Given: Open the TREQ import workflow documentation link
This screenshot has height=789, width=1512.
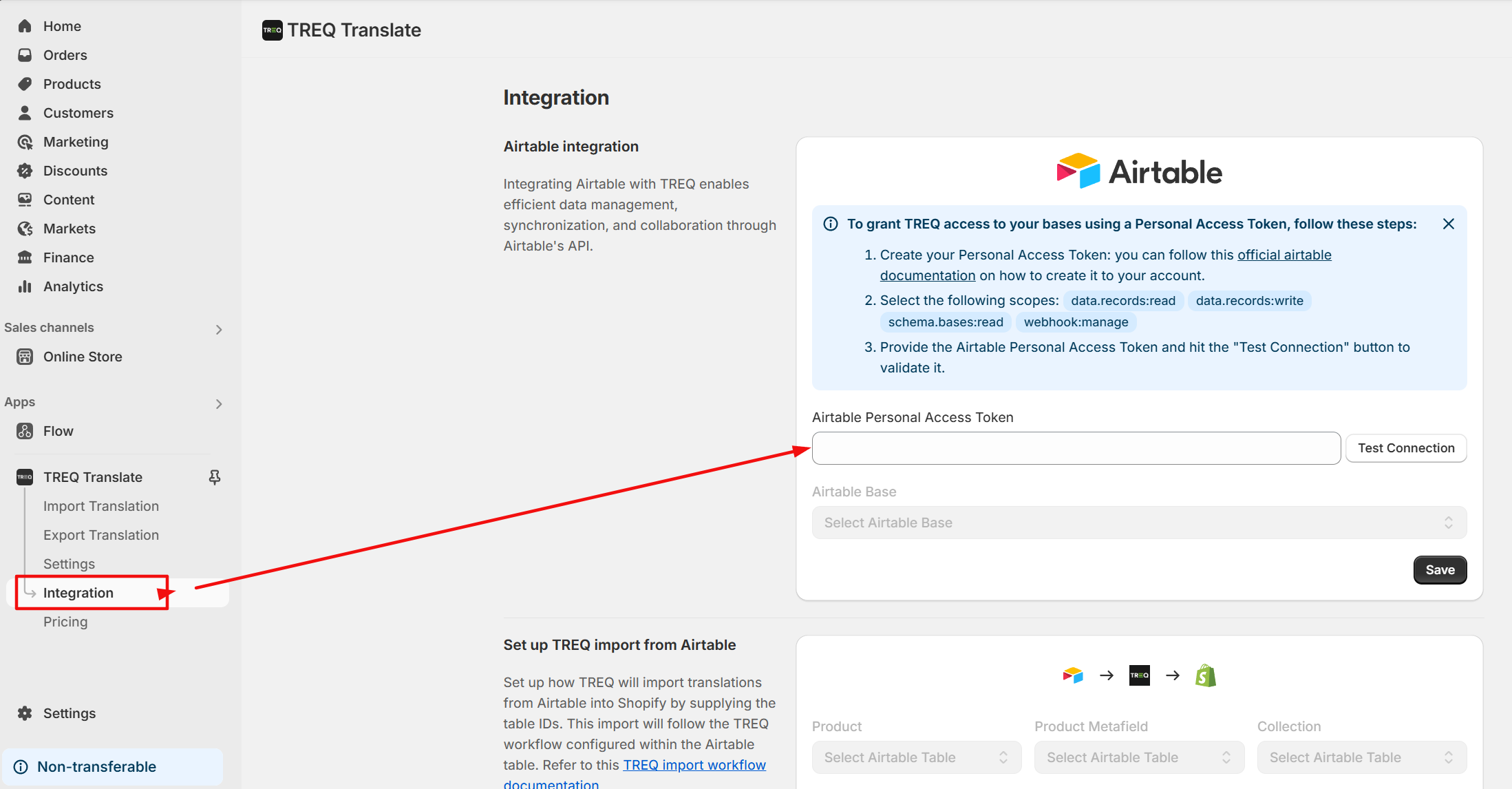Looking at the screenshot, I should tap(694, 765).
